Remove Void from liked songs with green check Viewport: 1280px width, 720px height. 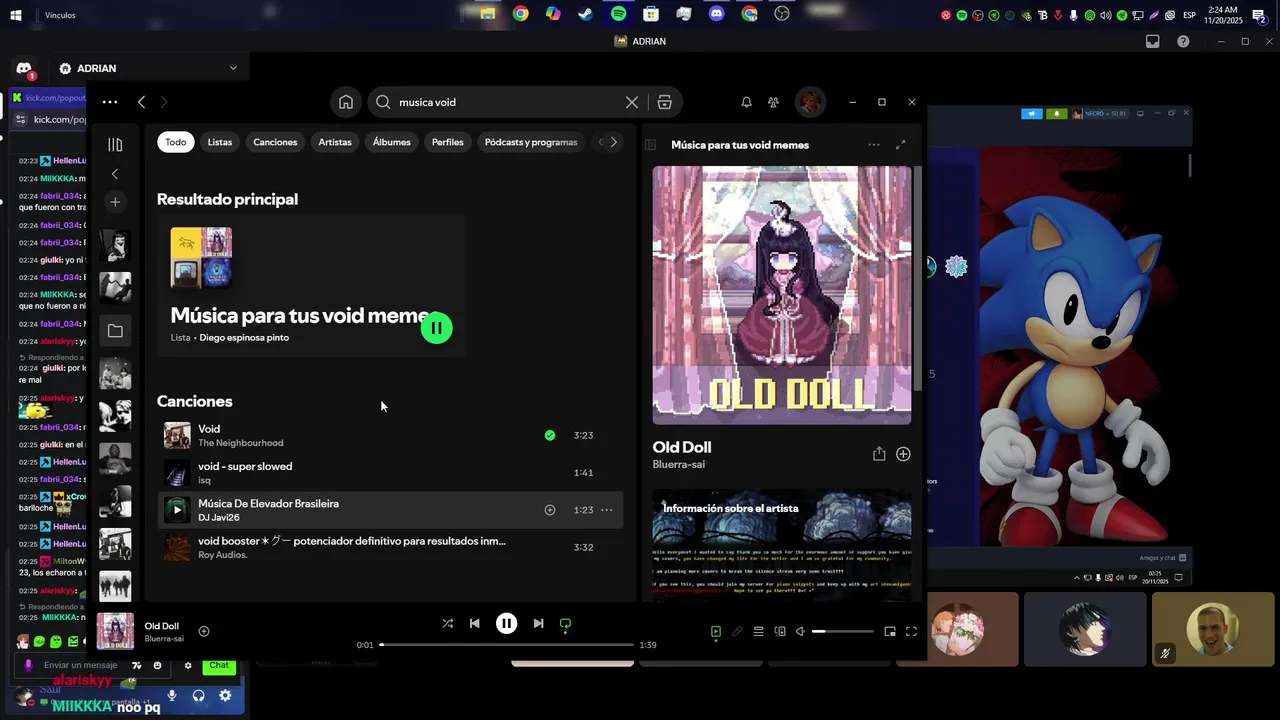550,435
